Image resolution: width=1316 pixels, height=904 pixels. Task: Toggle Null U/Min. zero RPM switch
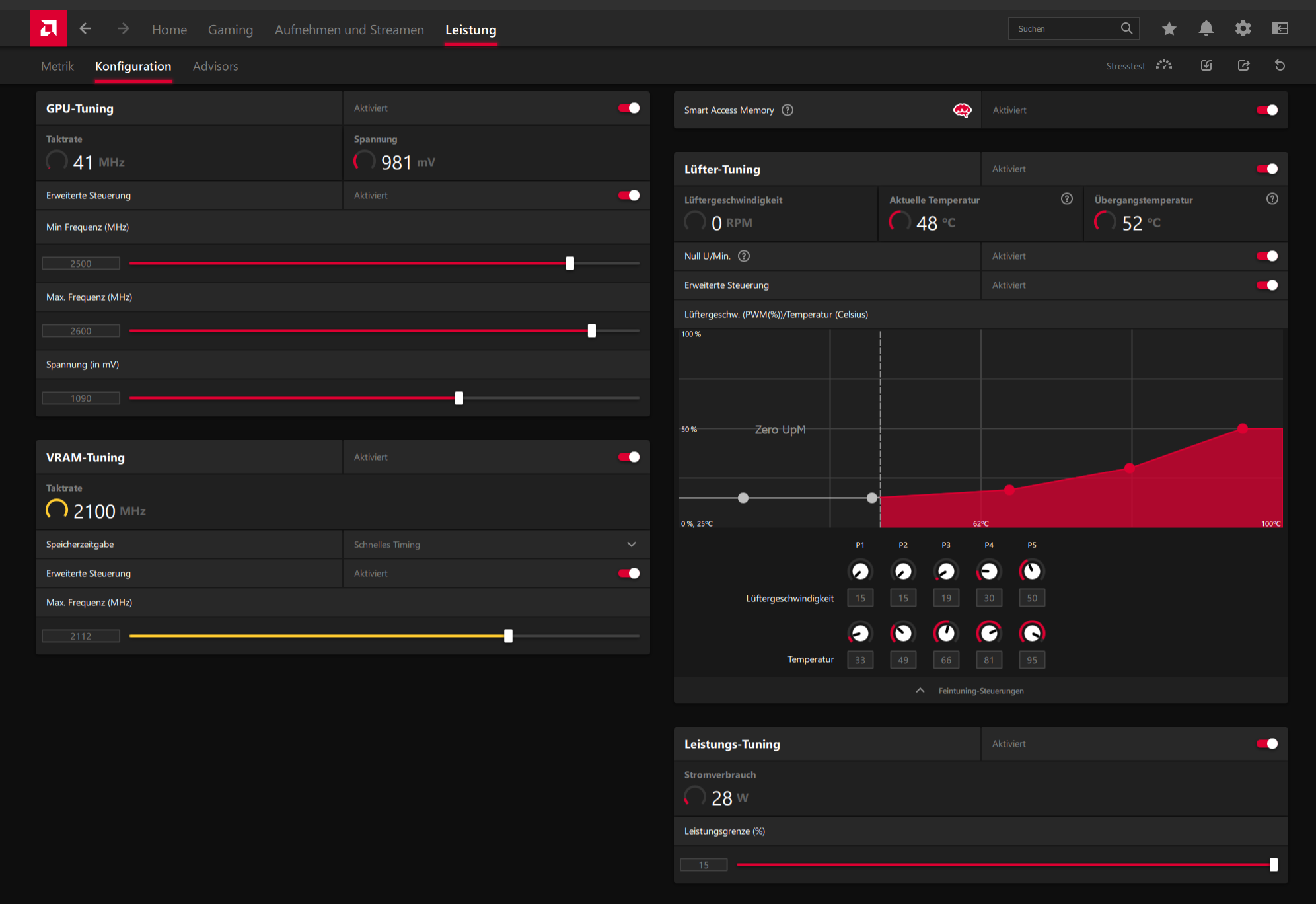tap(1266, 256)
